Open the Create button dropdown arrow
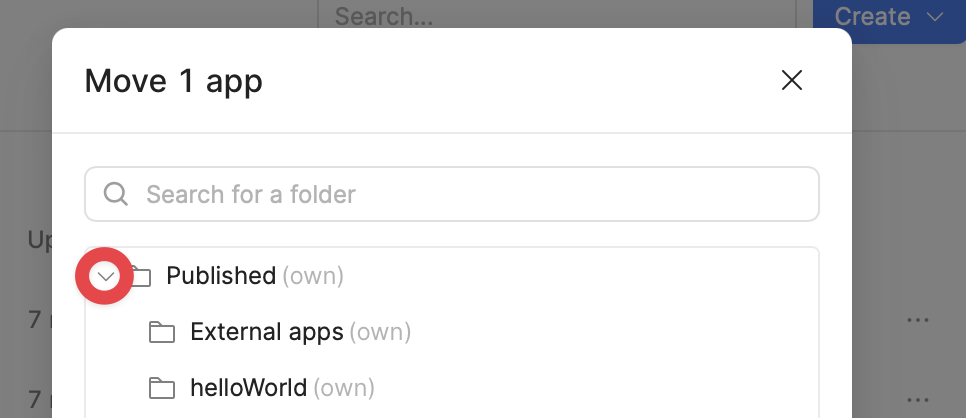Viewport: 966px width, 418px height. 935,17
